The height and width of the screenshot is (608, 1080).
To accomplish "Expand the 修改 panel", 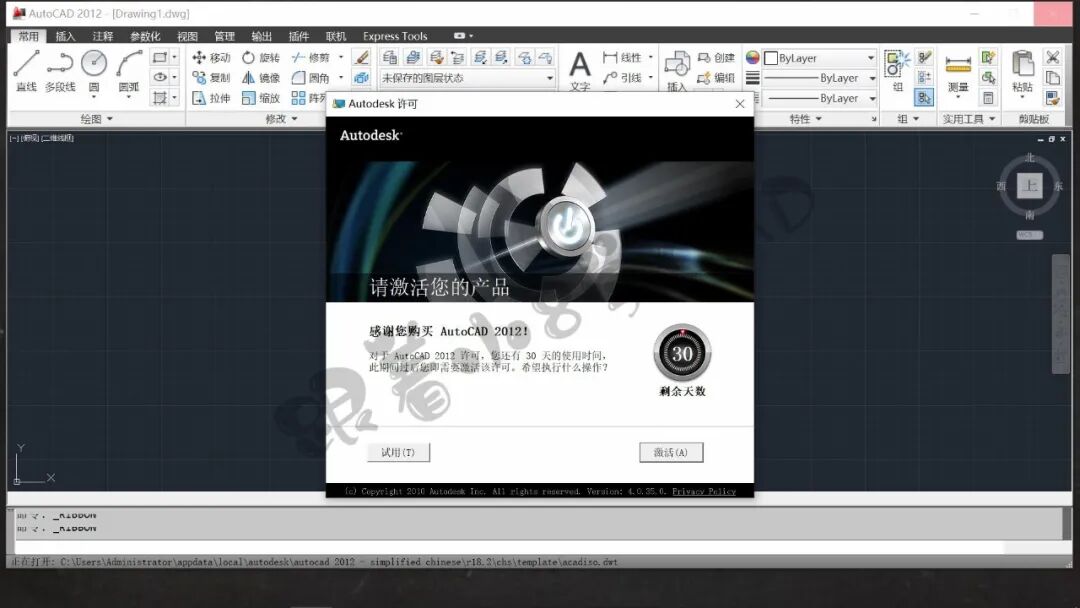I will pyautogui.click(x=281, y=119).
